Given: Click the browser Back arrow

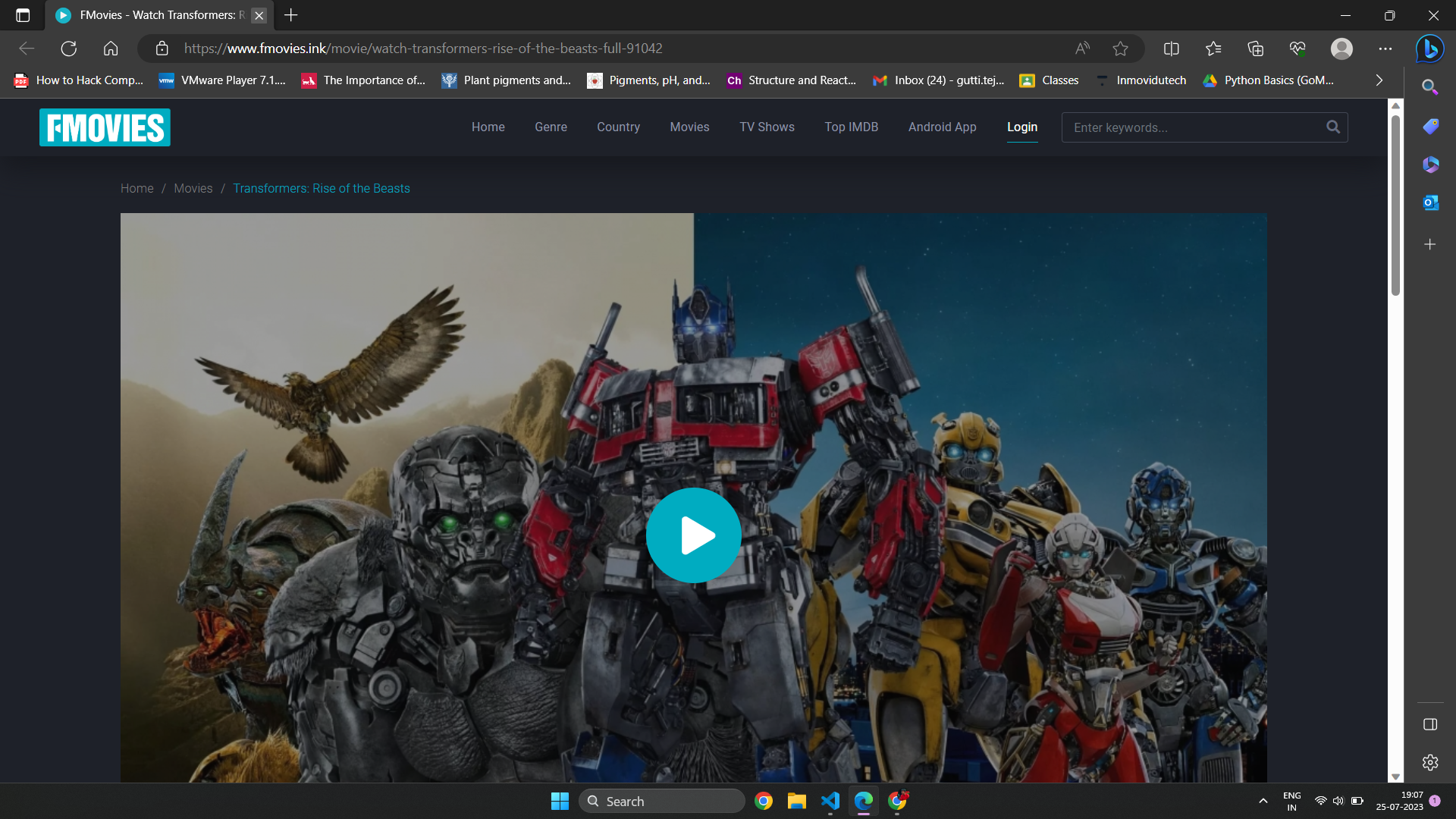Looking at the screenshot, I should click(27, 49).
